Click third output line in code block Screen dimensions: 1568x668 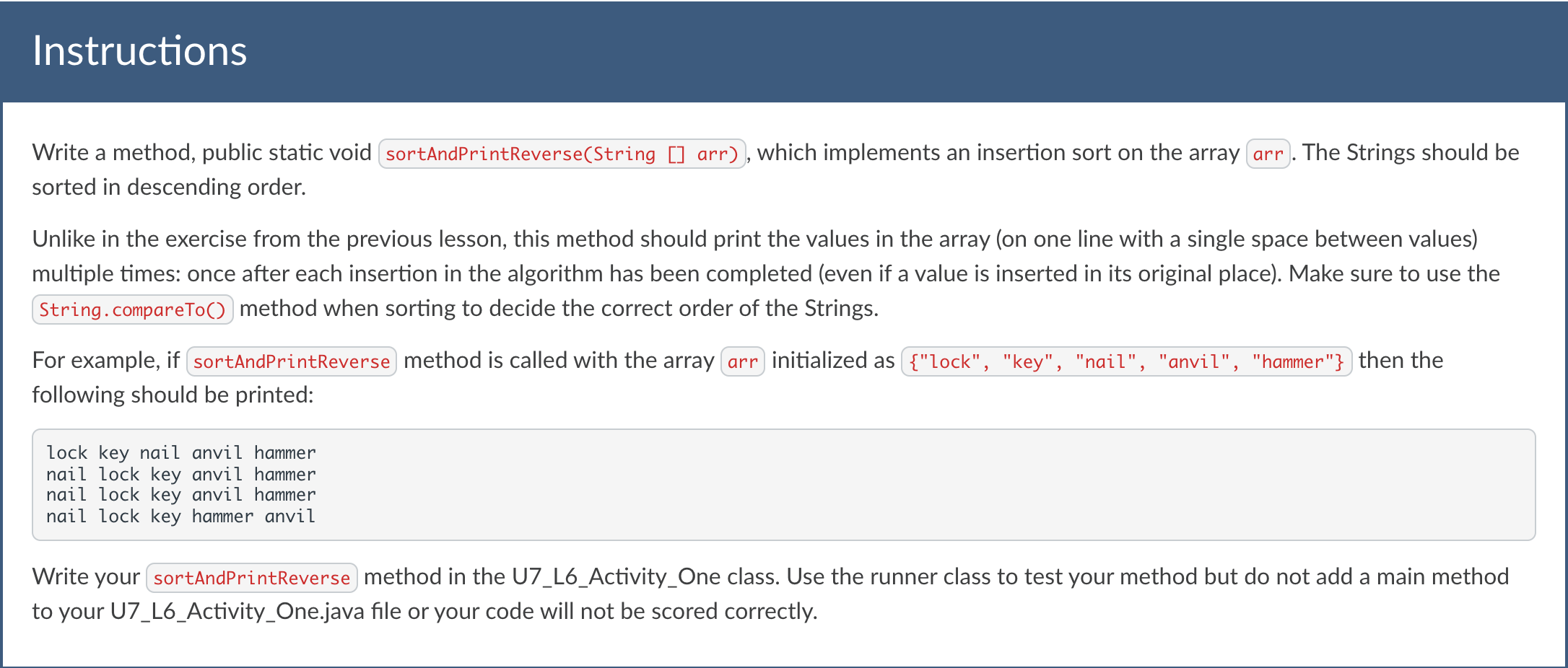pos(180,495)
